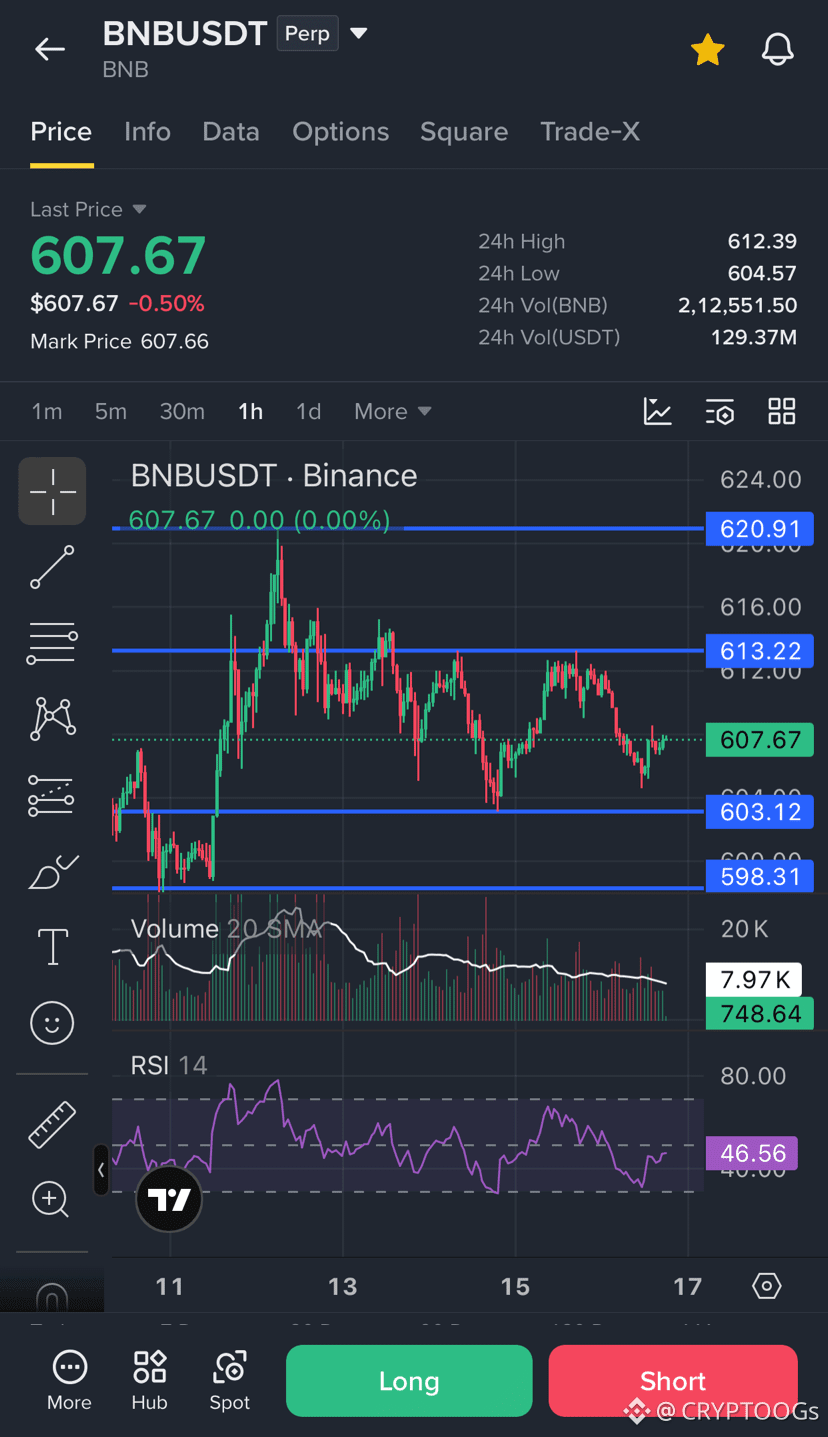Select the brush drawing tool
Viewport: 828px width, 1437px height.
click(52, 872)
